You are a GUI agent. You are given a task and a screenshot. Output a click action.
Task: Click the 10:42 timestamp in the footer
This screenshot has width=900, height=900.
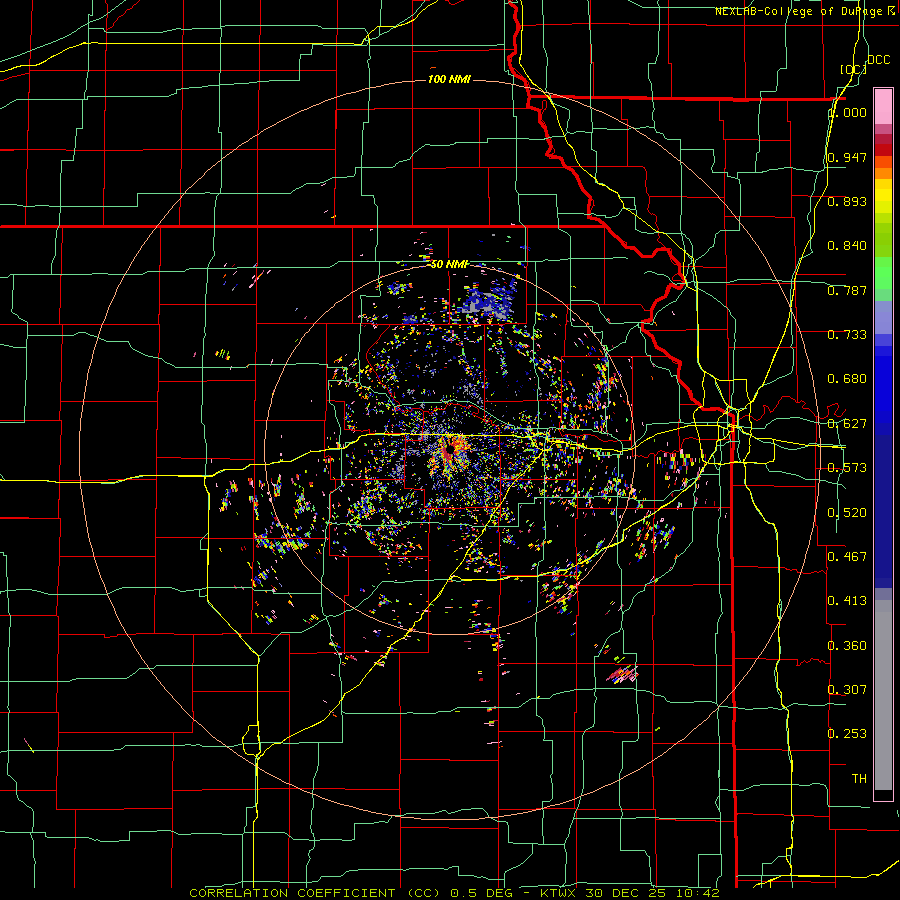point(697,893)
